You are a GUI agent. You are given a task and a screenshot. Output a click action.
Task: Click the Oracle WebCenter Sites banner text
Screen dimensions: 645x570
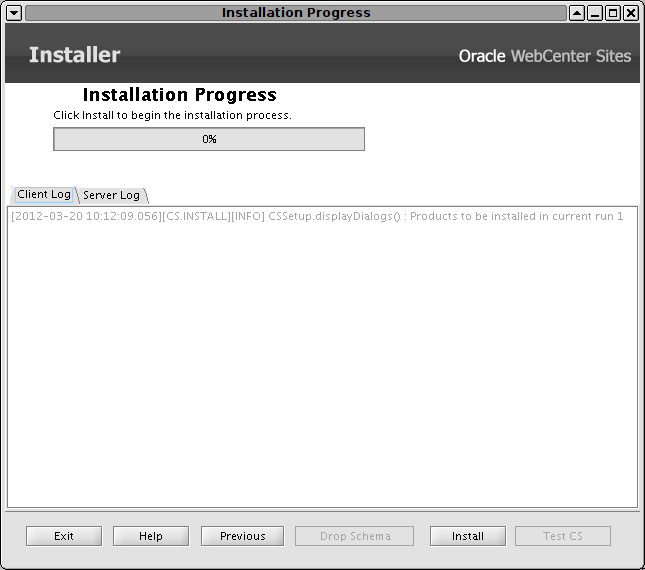(545, 56)
